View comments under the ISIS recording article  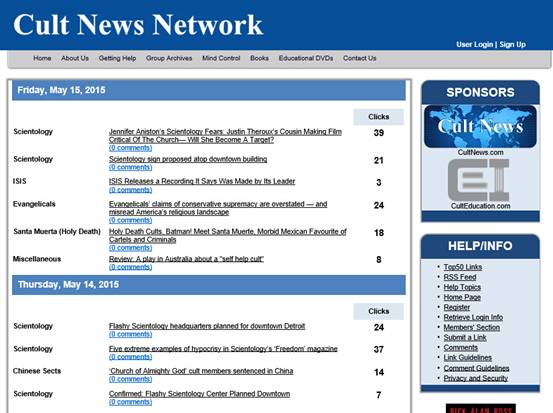pos(130,190)
